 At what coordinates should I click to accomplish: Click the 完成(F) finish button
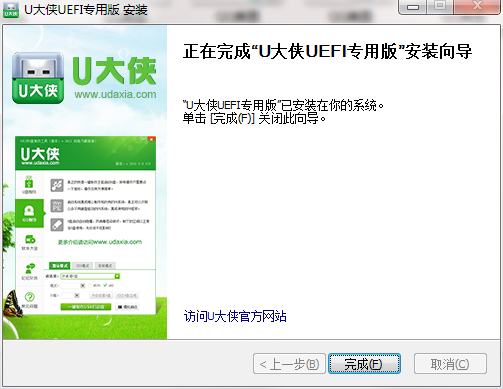pos(364,364)
